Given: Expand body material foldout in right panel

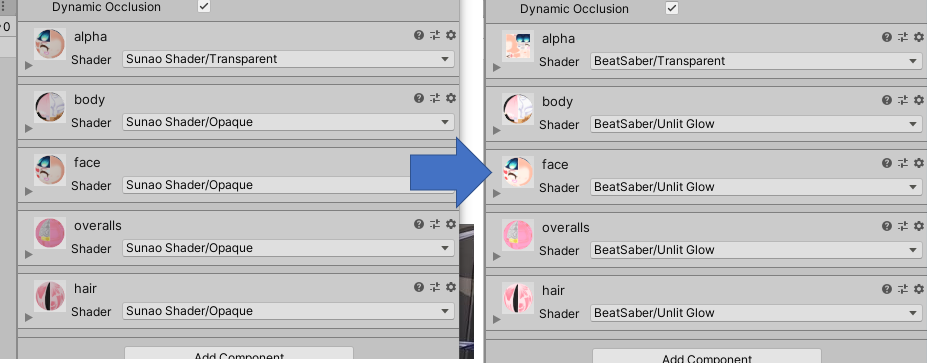Looking at the screenshot, I should coord(496,131).
